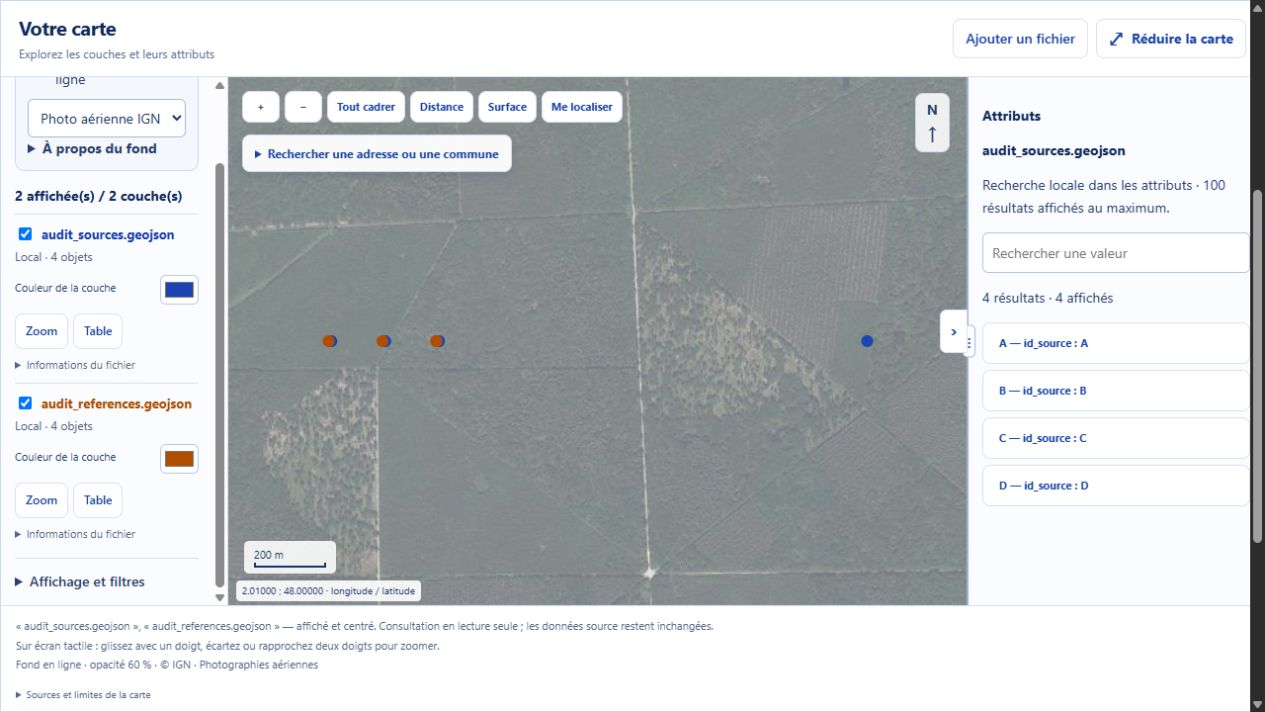Select result B — id_source : B
This screenshot has width=1265, height=712.
1115,391
